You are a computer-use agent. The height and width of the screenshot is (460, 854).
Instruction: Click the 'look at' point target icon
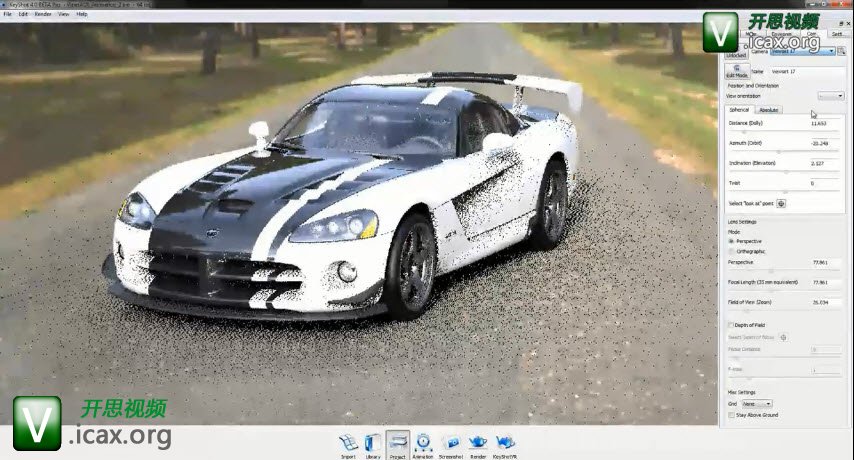781,204
